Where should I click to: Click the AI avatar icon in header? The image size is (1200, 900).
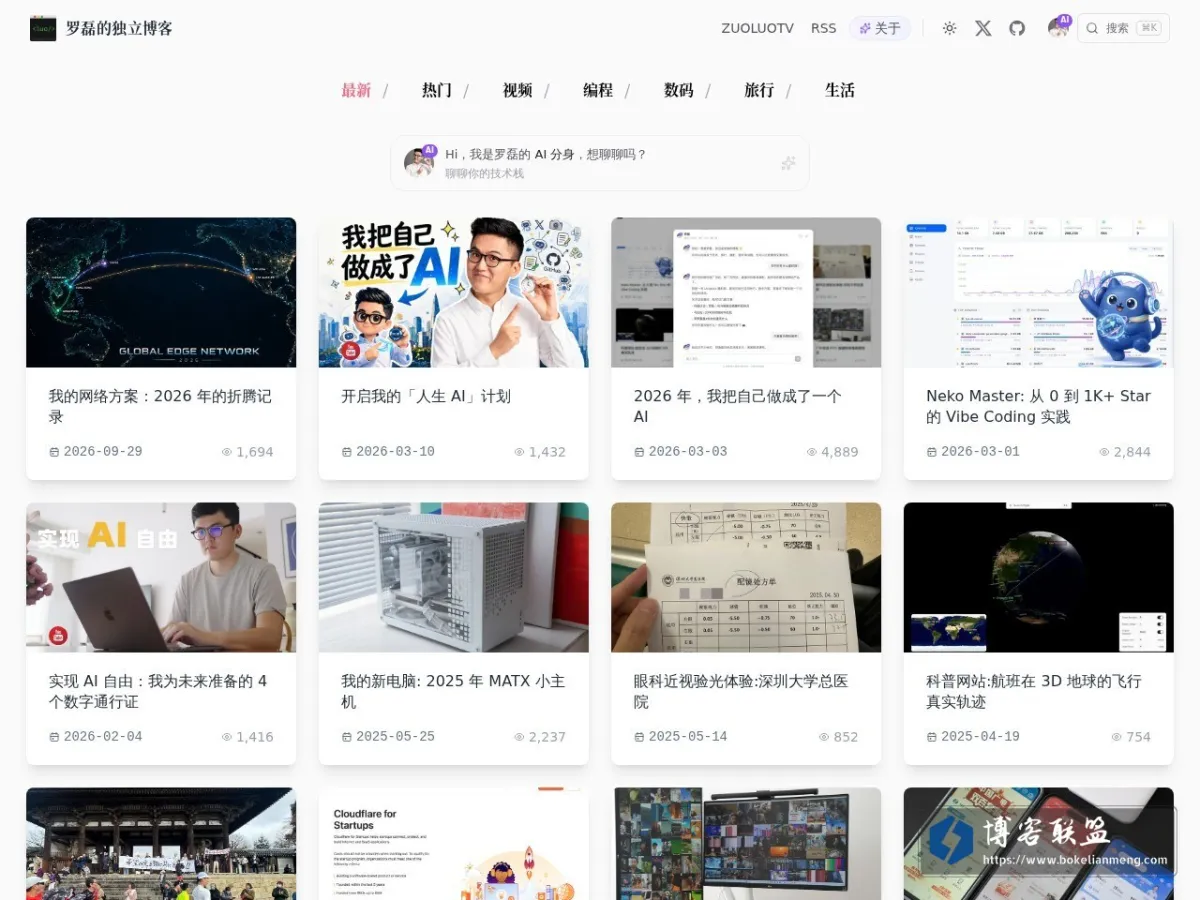click(1059, 27)
